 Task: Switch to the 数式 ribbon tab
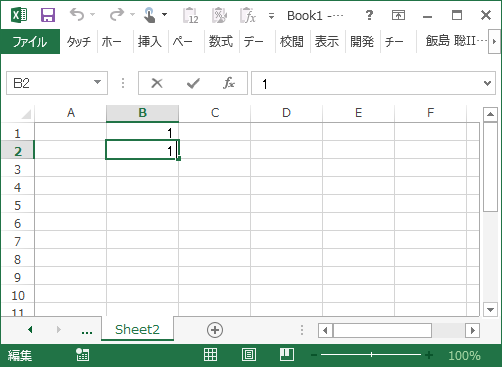click(221, 42)
